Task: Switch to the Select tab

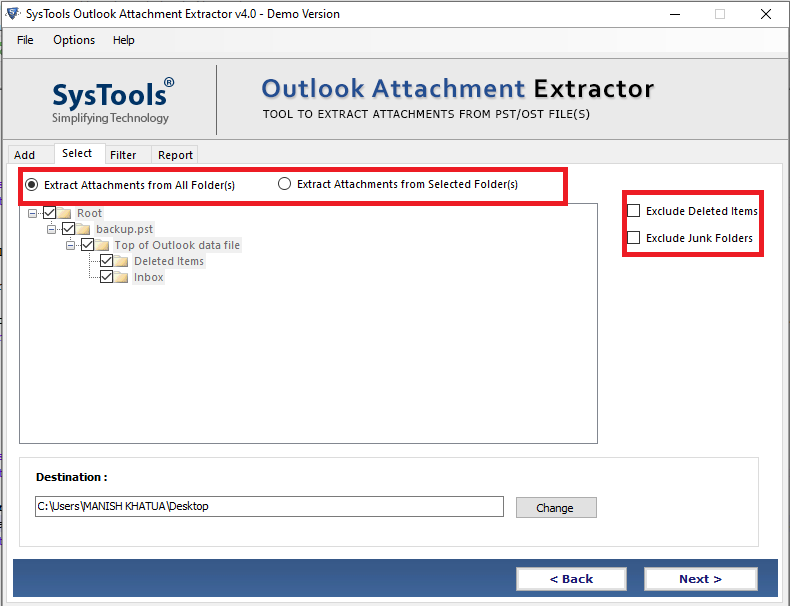Action: (79, 153)
